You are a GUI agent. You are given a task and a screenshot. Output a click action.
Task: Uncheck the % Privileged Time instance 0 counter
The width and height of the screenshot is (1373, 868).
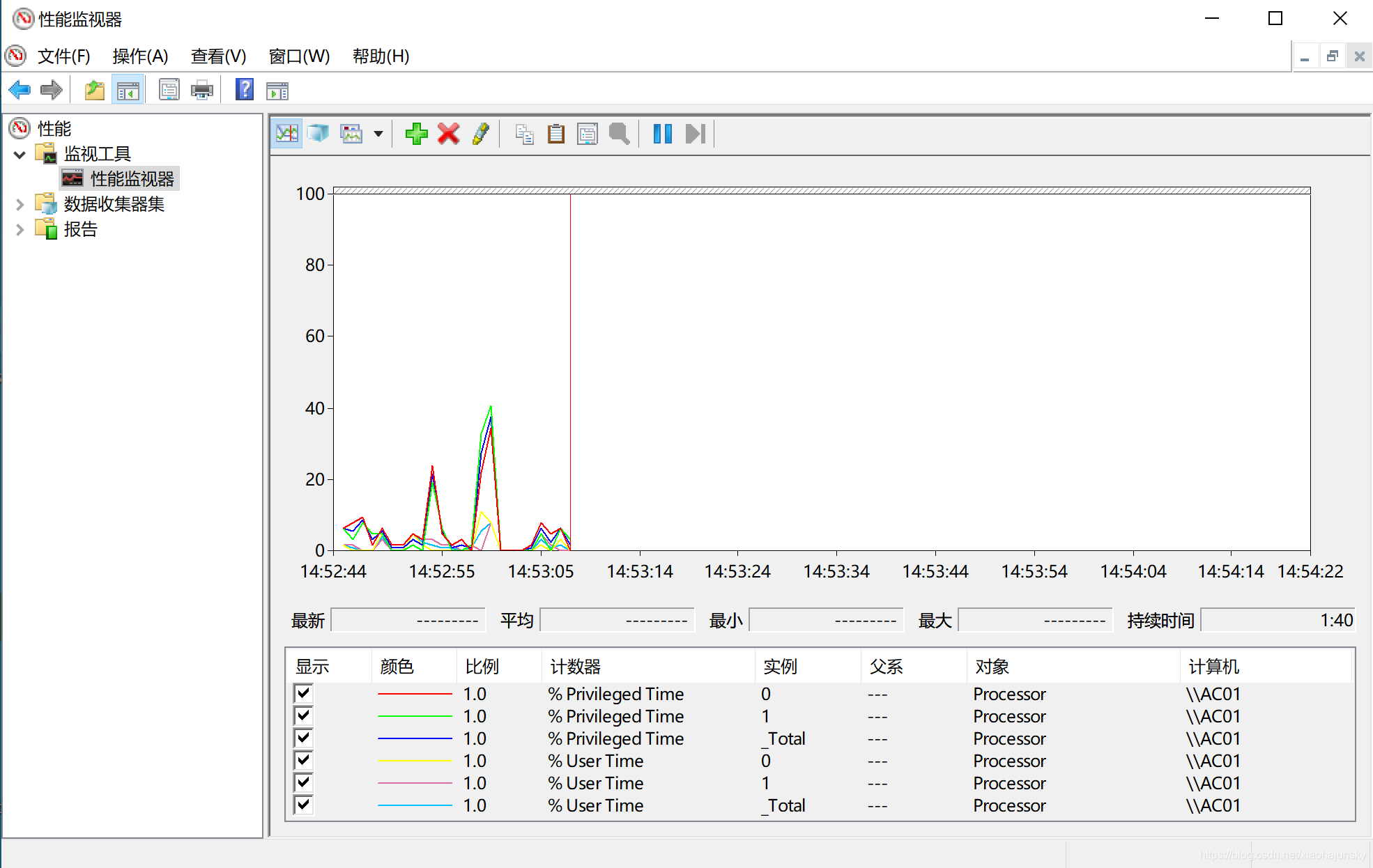[303, 693]
